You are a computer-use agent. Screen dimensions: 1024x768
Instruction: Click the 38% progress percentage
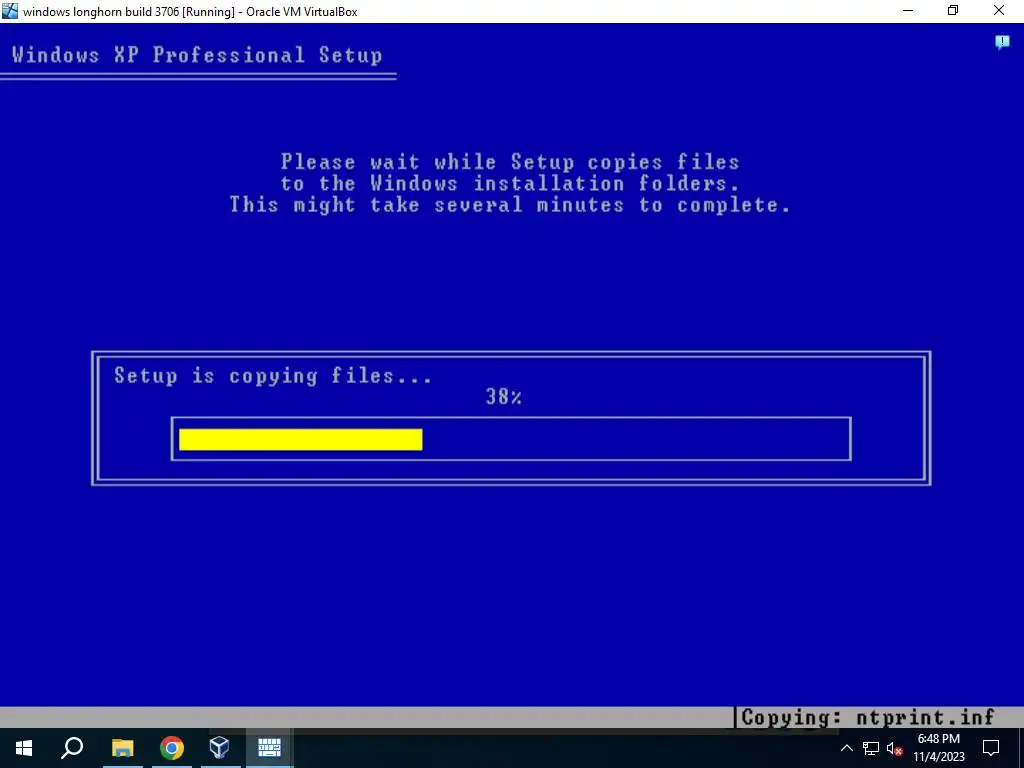pos(504,396)
